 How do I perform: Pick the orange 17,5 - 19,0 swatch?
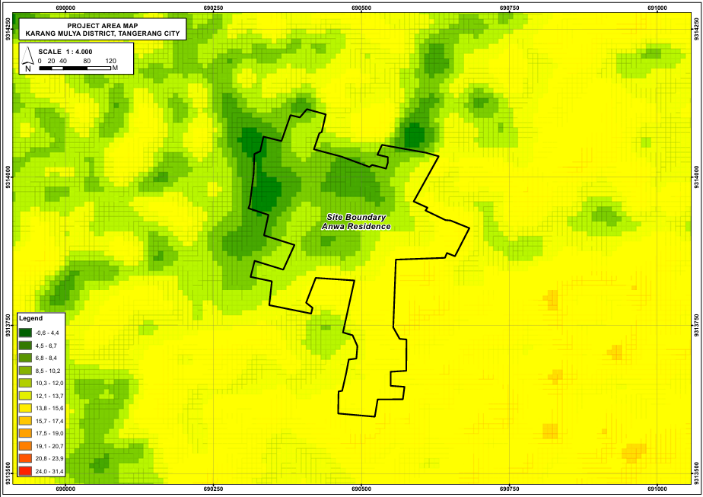coord(25,433)
